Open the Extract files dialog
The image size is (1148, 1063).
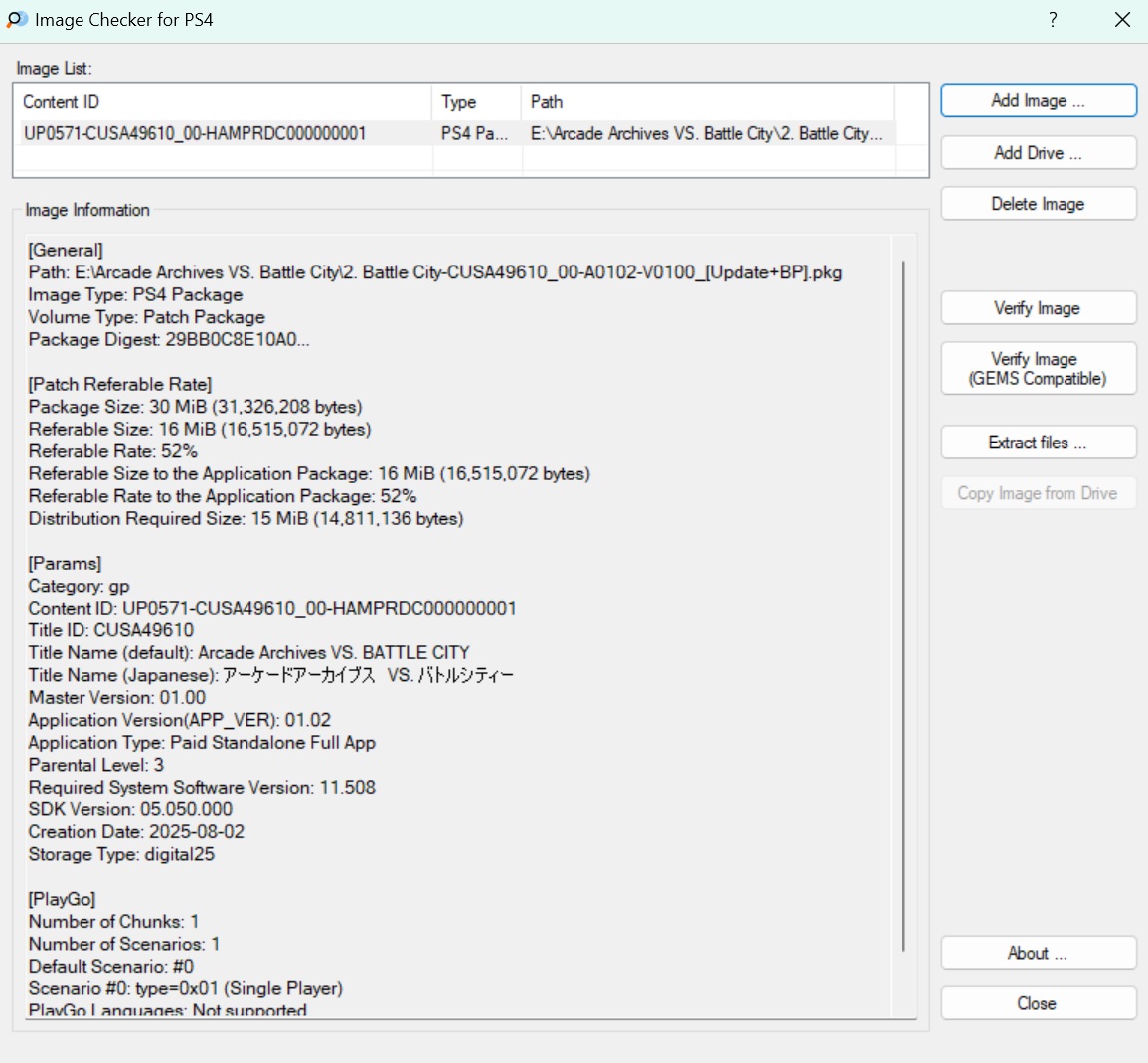point(1038,443)
